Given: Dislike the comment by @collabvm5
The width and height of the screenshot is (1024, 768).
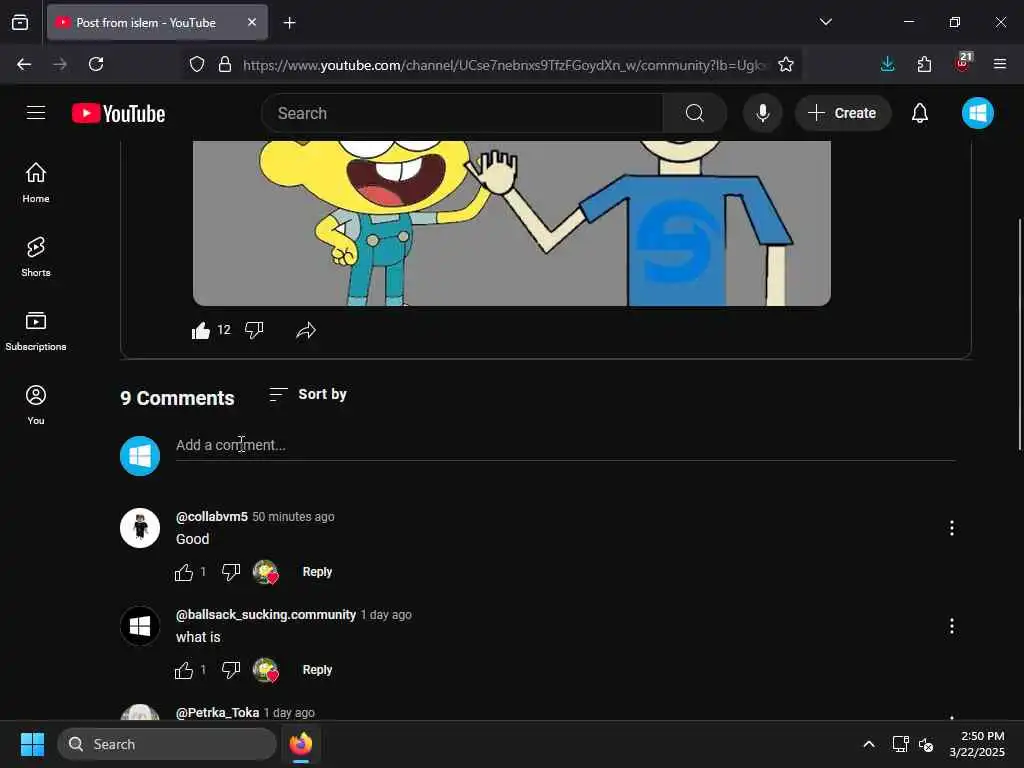Looking at the screenshot, I should pyautogui.click(x=231, y=572).
